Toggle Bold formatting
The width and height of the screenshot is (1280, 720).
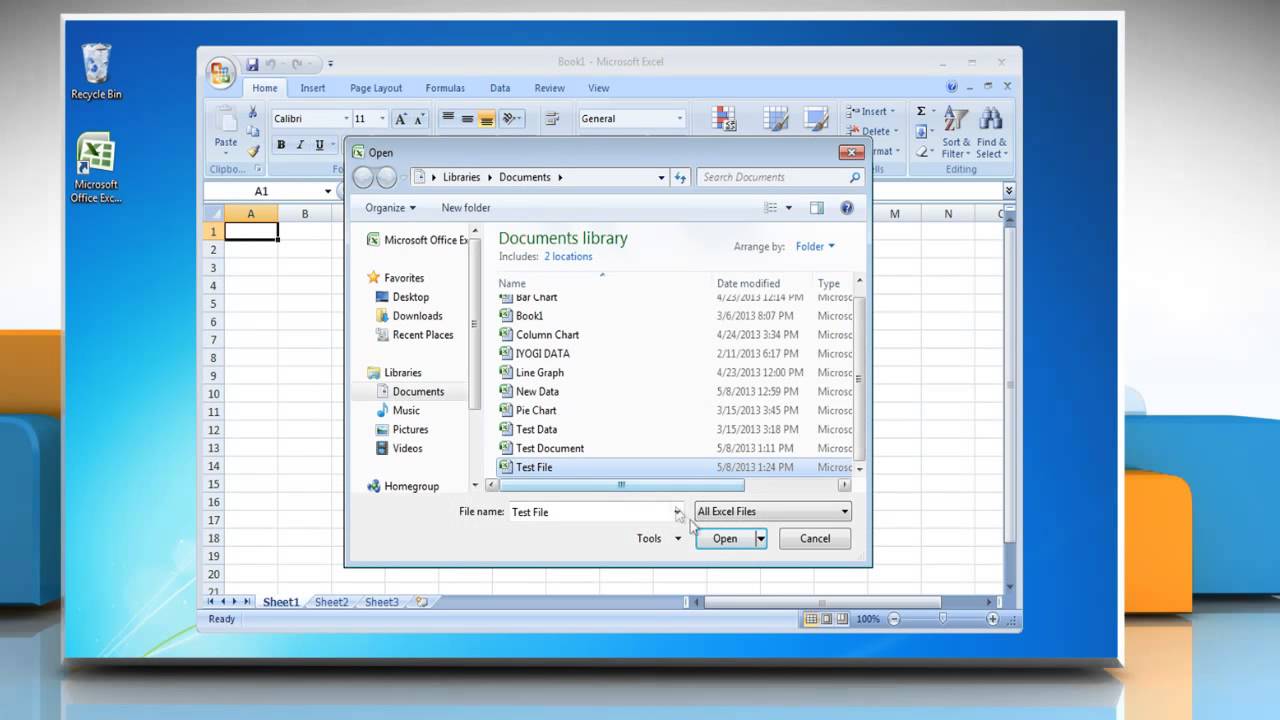(281, 145)
